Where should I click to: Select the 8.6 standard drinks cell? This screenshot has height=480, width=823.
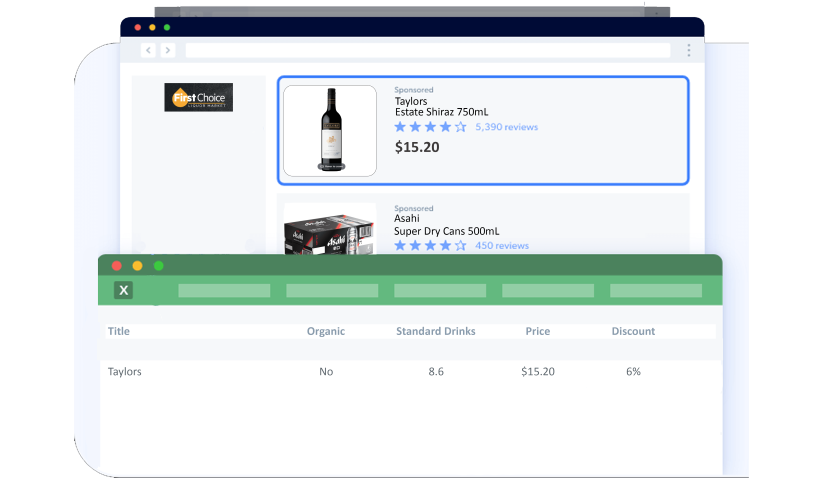436,371
